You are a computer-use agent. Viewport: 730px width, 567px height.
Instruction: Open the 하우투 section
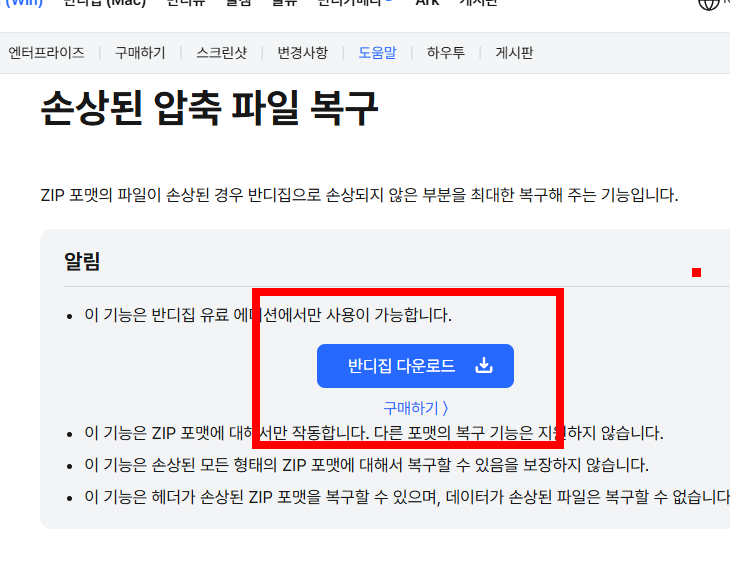tap(446, 53)
